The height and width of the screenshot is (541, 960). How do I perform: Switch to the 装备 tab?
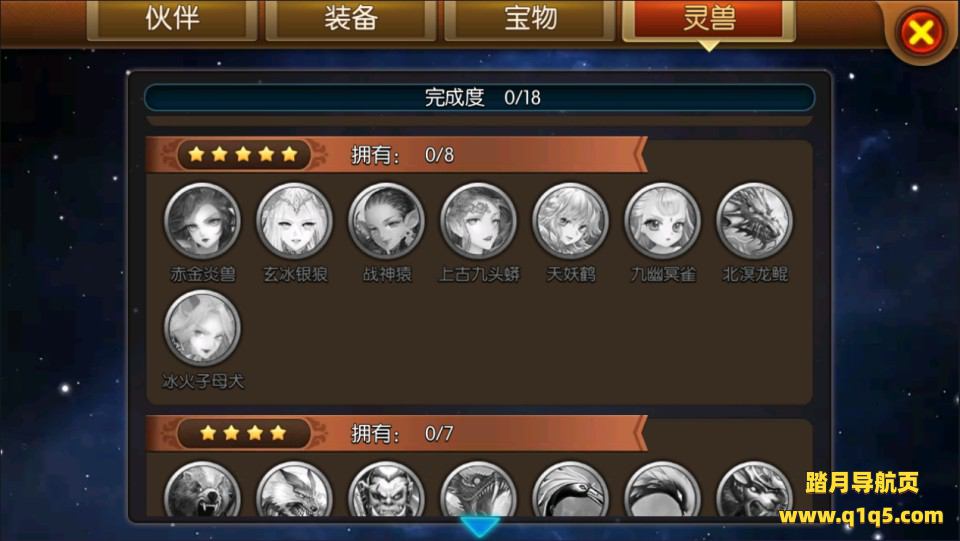tap(350, 18)
